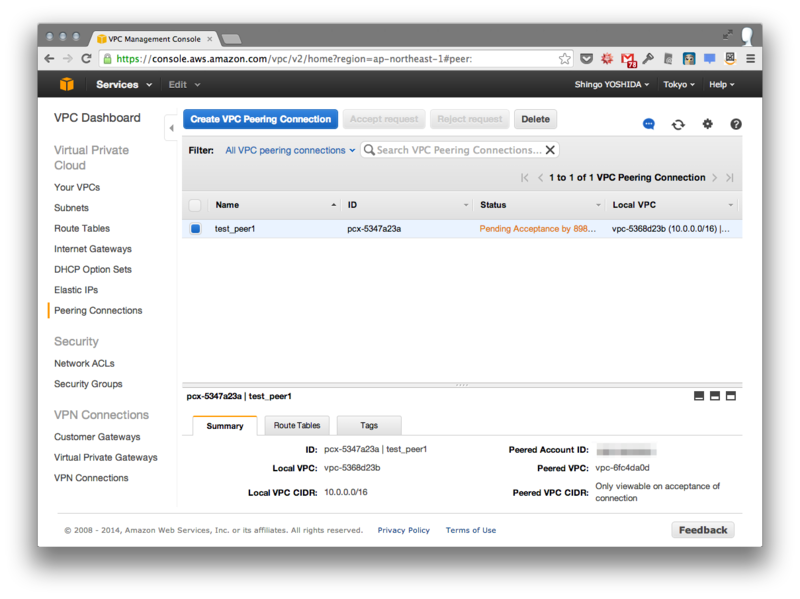800x599 pixels.
Task: Click the pane divider resize handle
Action: pos(462,384)
